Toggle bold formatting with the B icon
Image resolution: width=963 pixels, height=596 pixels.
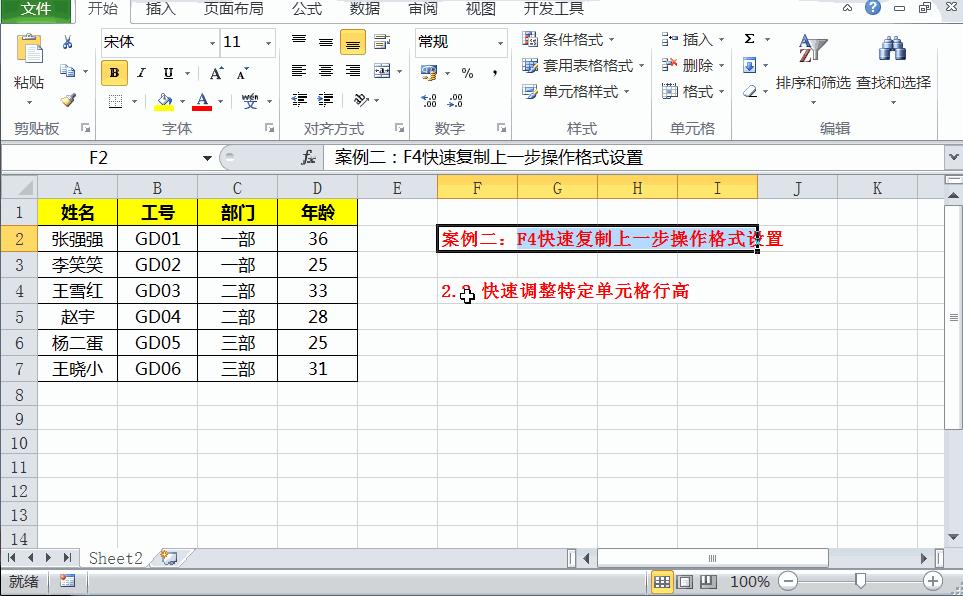point(116,73)
